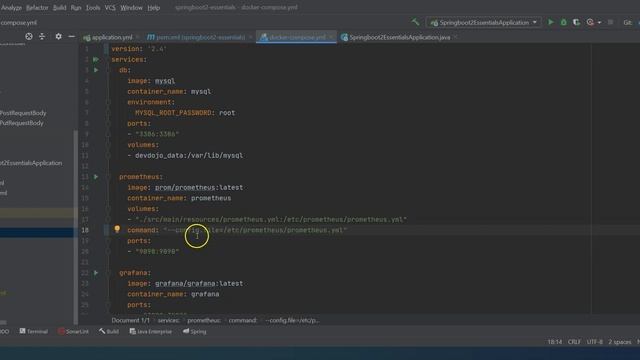This screenshot has width=640, height=360.
Task: Click the run gutter arrow beside db
Action: [96, 70]
